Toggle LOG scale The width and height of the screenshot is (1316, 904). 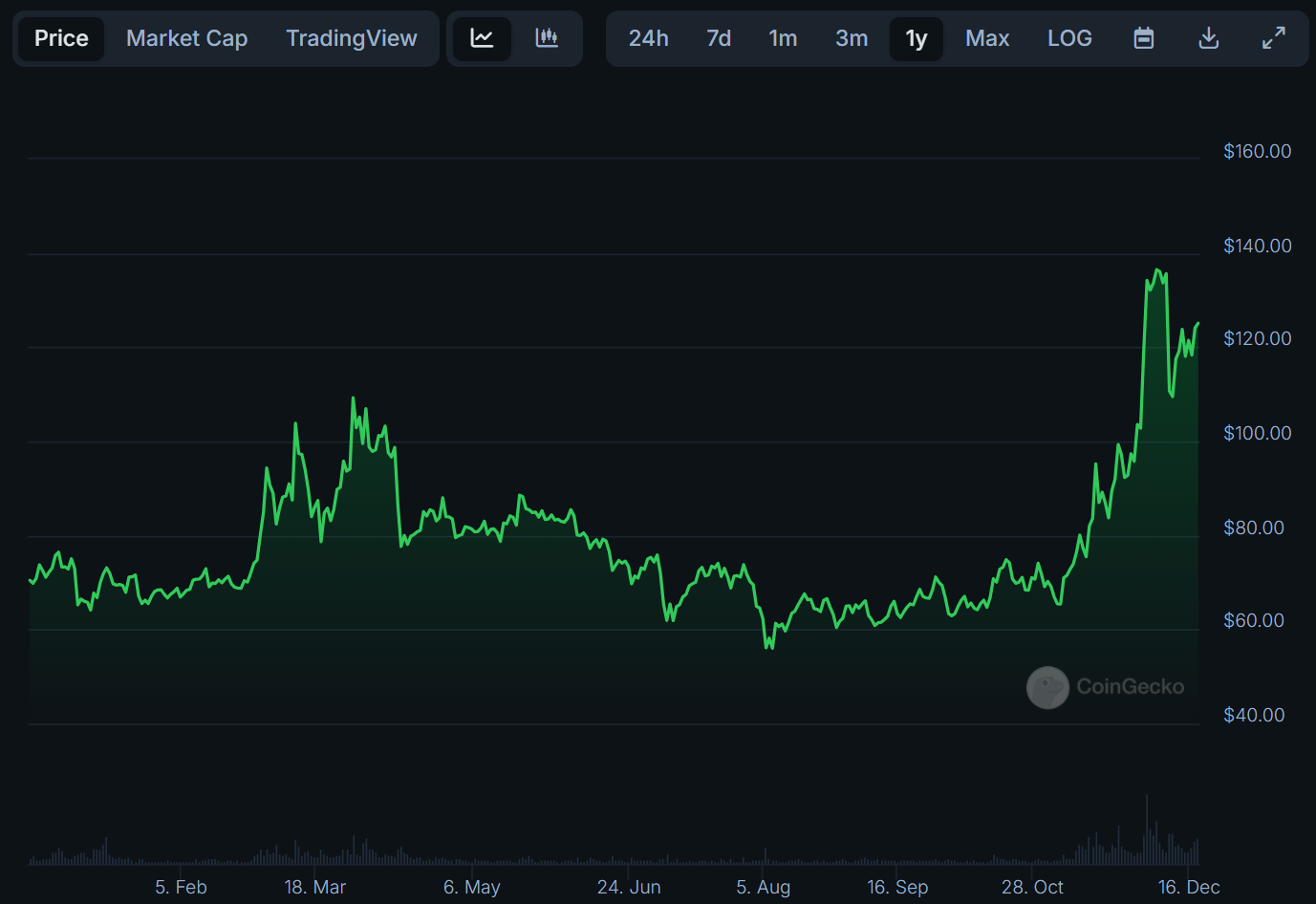coord(1069,38)
